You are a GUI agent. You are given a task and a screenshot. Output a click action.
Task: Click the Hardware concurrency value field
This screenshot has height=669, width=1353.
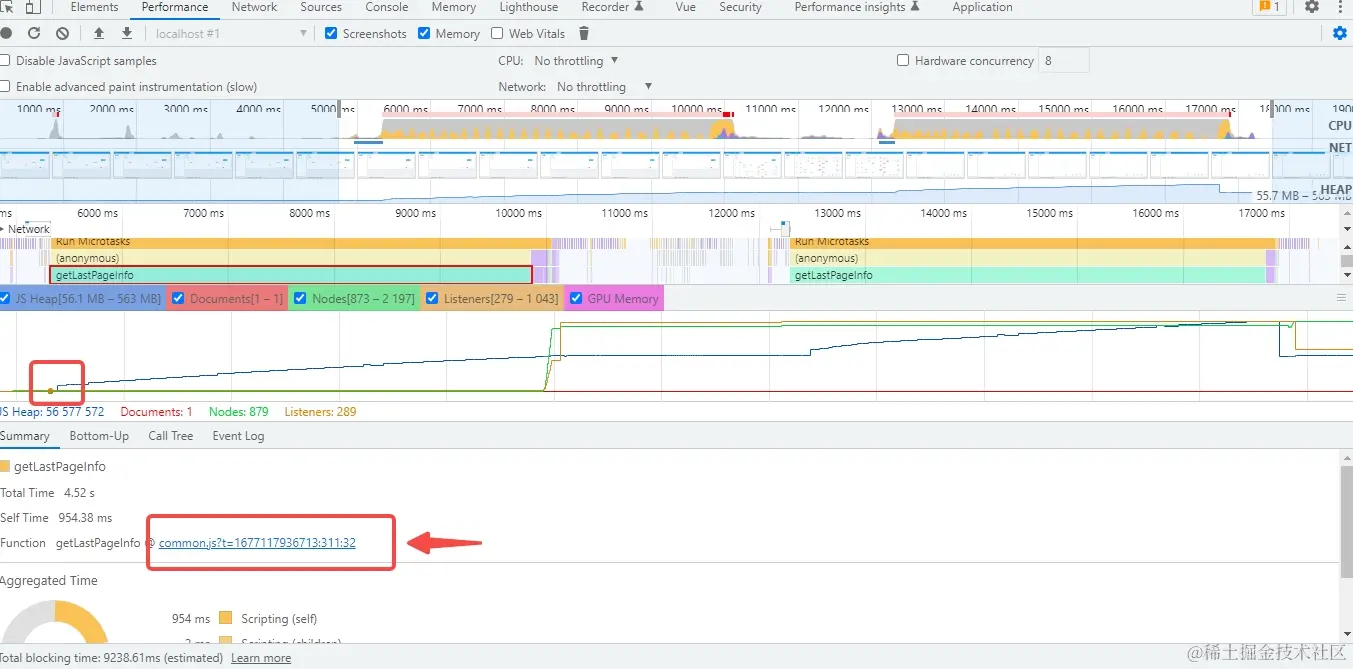click(1064, 60)
